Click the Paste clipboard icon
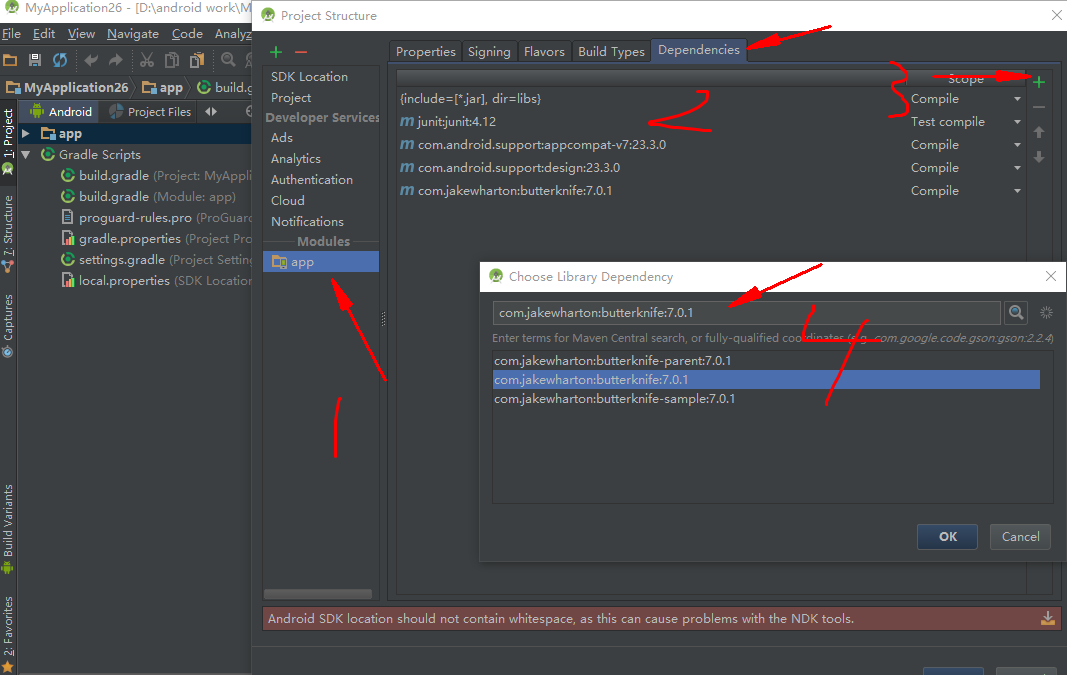This screenshot has height=675, width=1067. click(197, 61)
